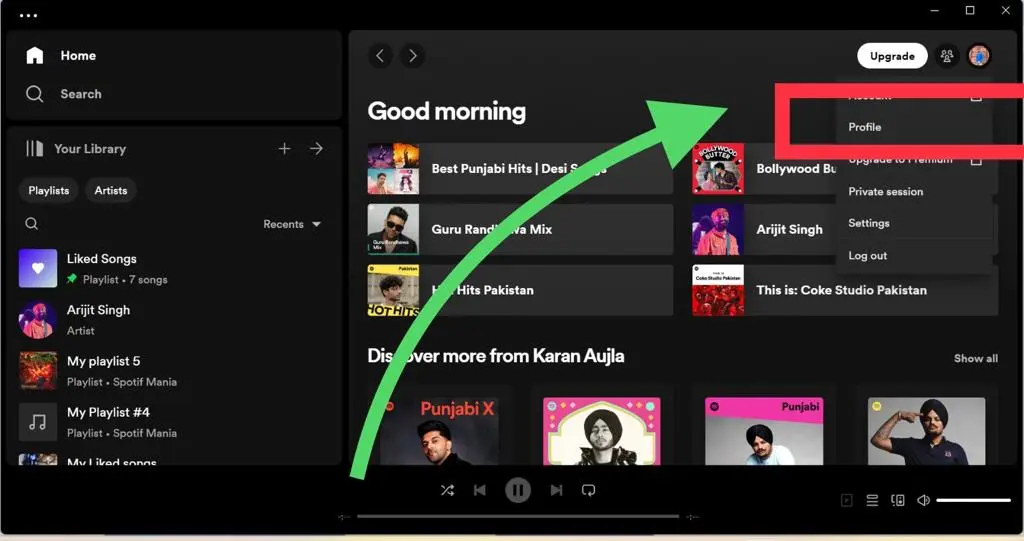The height and width of the screenshot is (541, 1024).
Task: Open Connect to a device icon
Action: [x=898, y=500]
